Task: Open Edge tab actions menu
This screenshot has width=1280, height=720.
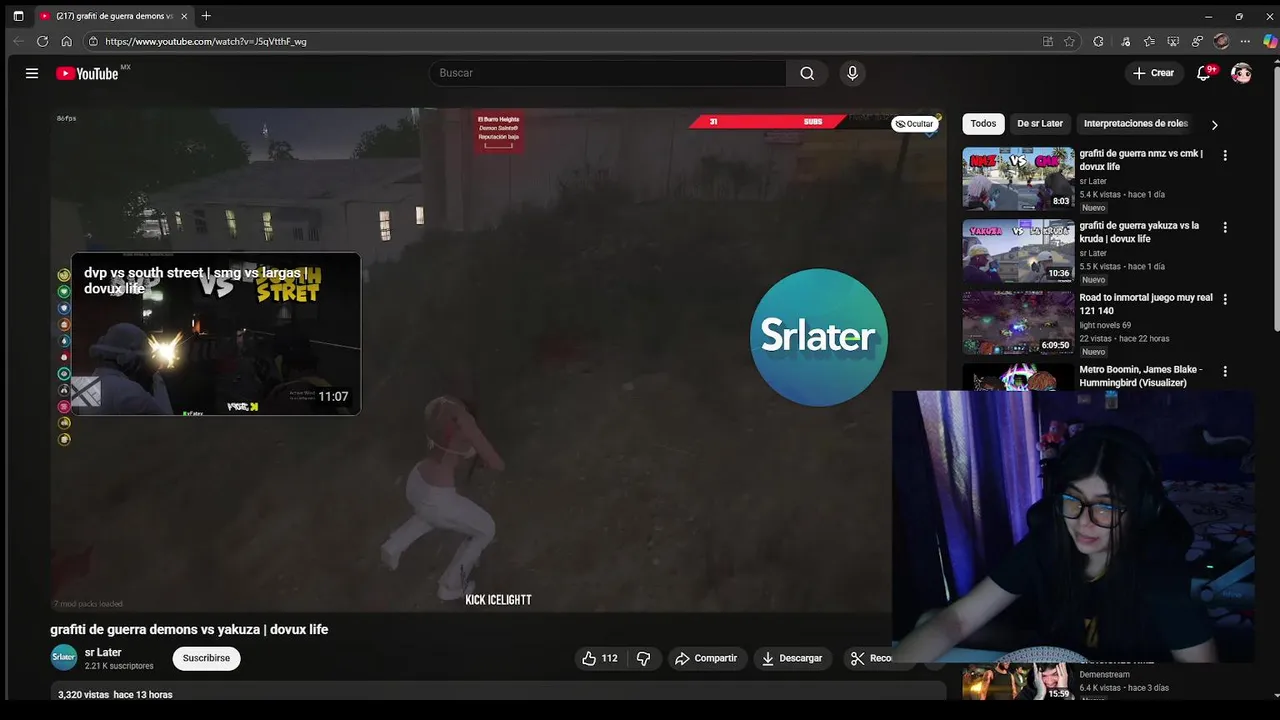Action: pyautogui.click(x=18, y=16)
